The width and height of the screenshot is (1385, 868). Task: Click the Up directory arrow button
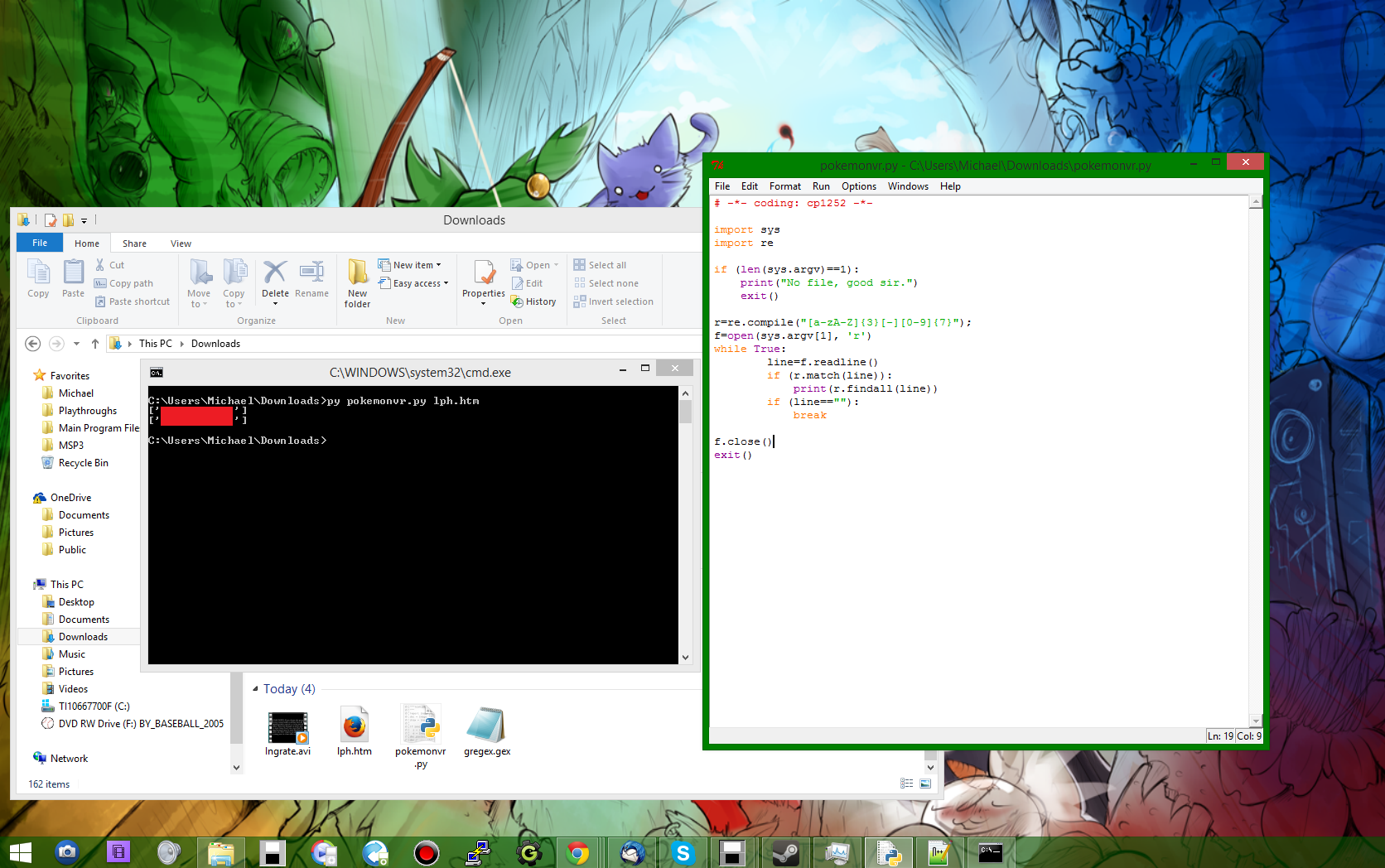click(x=95, y=344)
